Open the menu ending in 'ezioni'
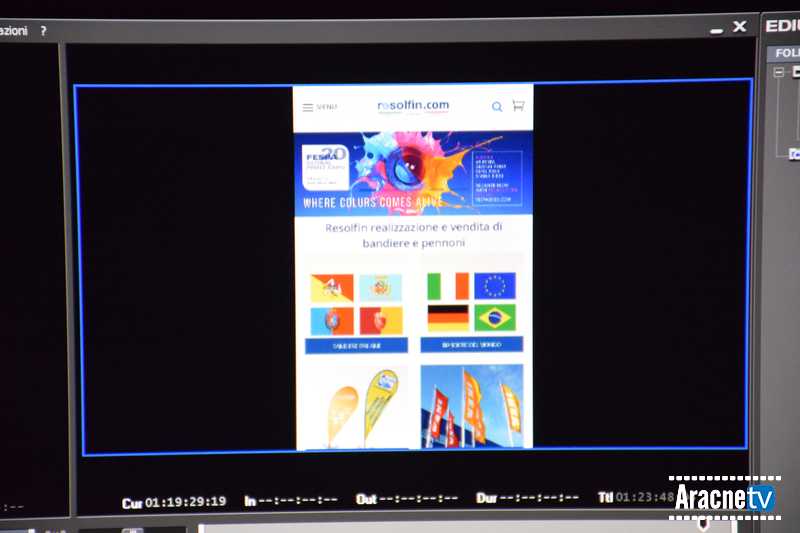The width and height of the screenshot is (800, 533). coord(13,31)
